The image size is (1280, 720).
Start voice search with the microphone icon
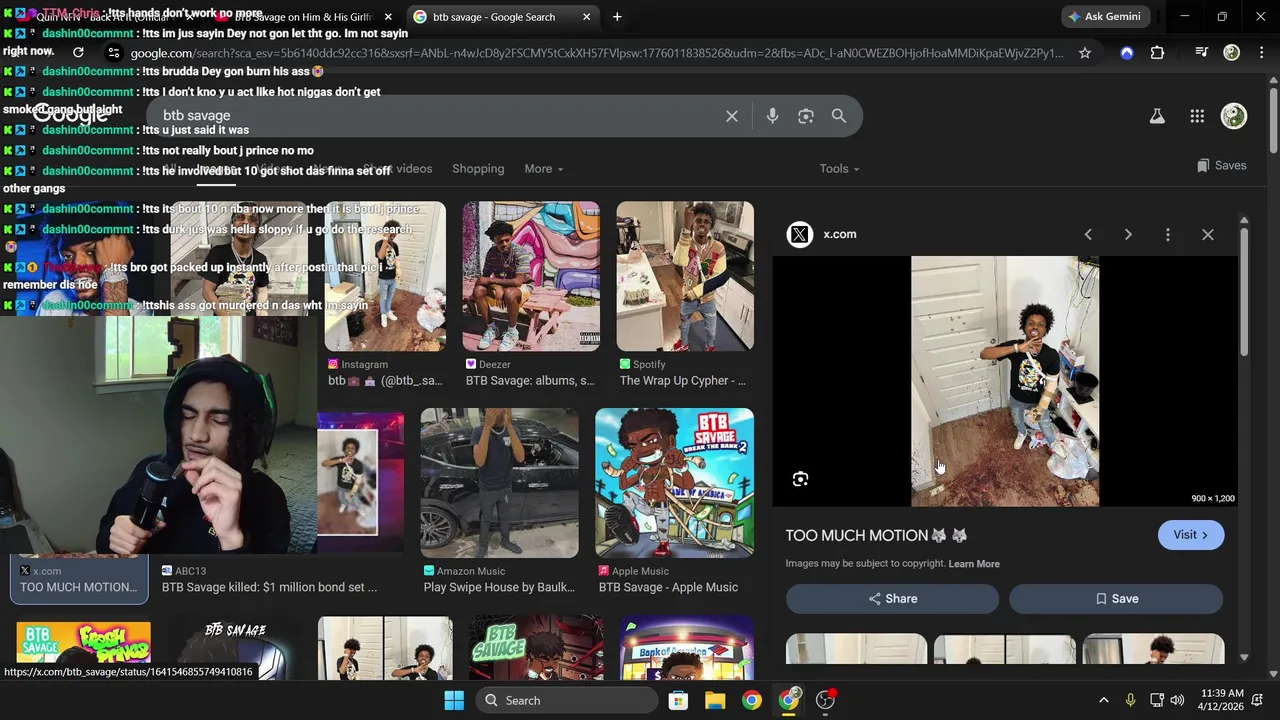pyautogui.click(x=772, y=116)
